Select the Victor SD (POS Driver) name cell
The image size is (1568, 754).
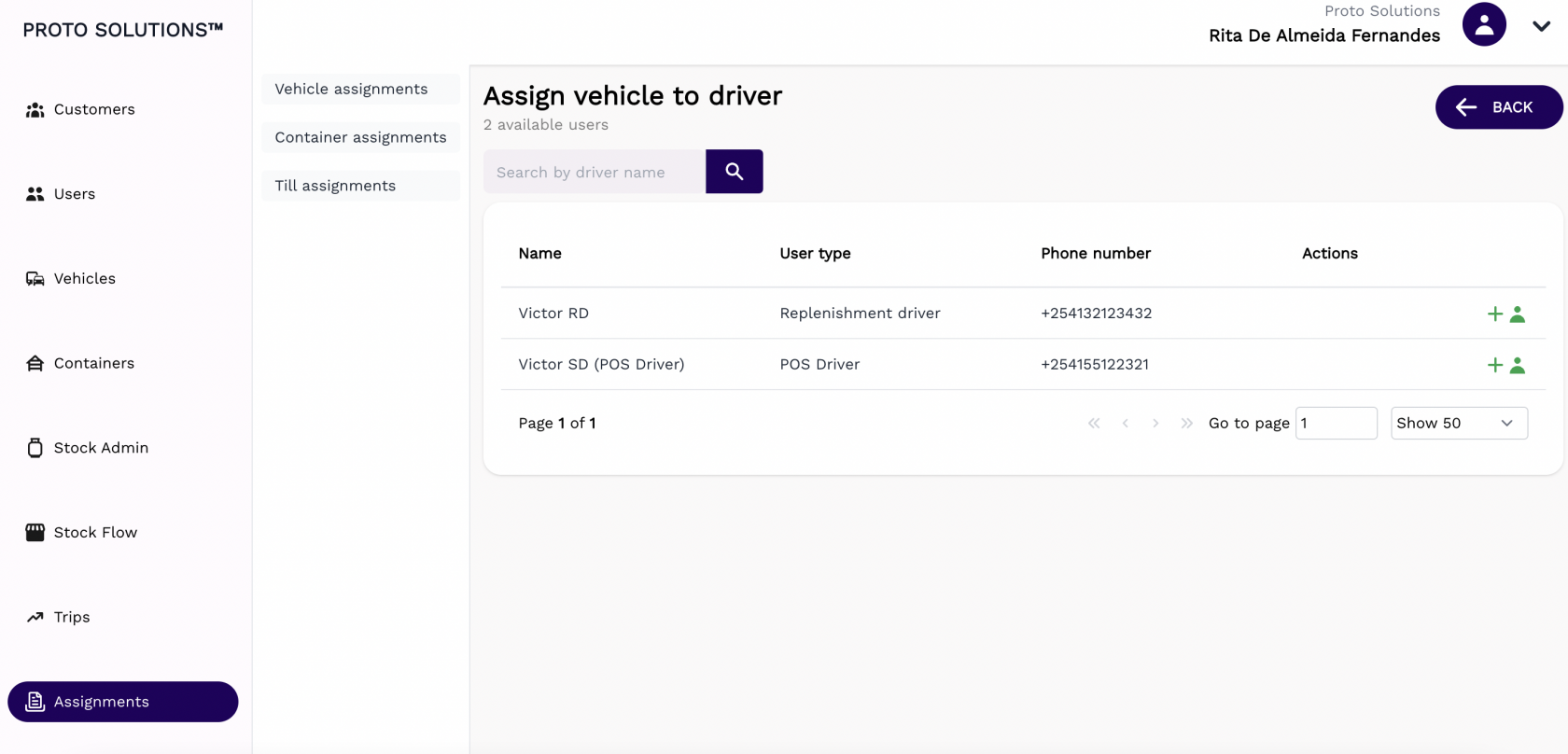click(x=601, y=364)
